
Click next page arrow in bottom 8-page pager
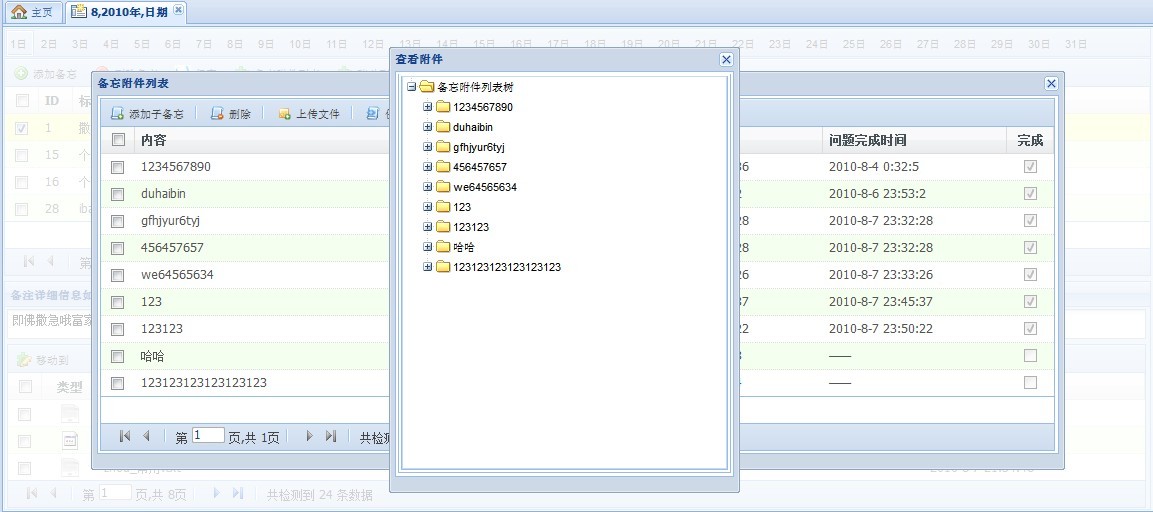pos(216,494)
